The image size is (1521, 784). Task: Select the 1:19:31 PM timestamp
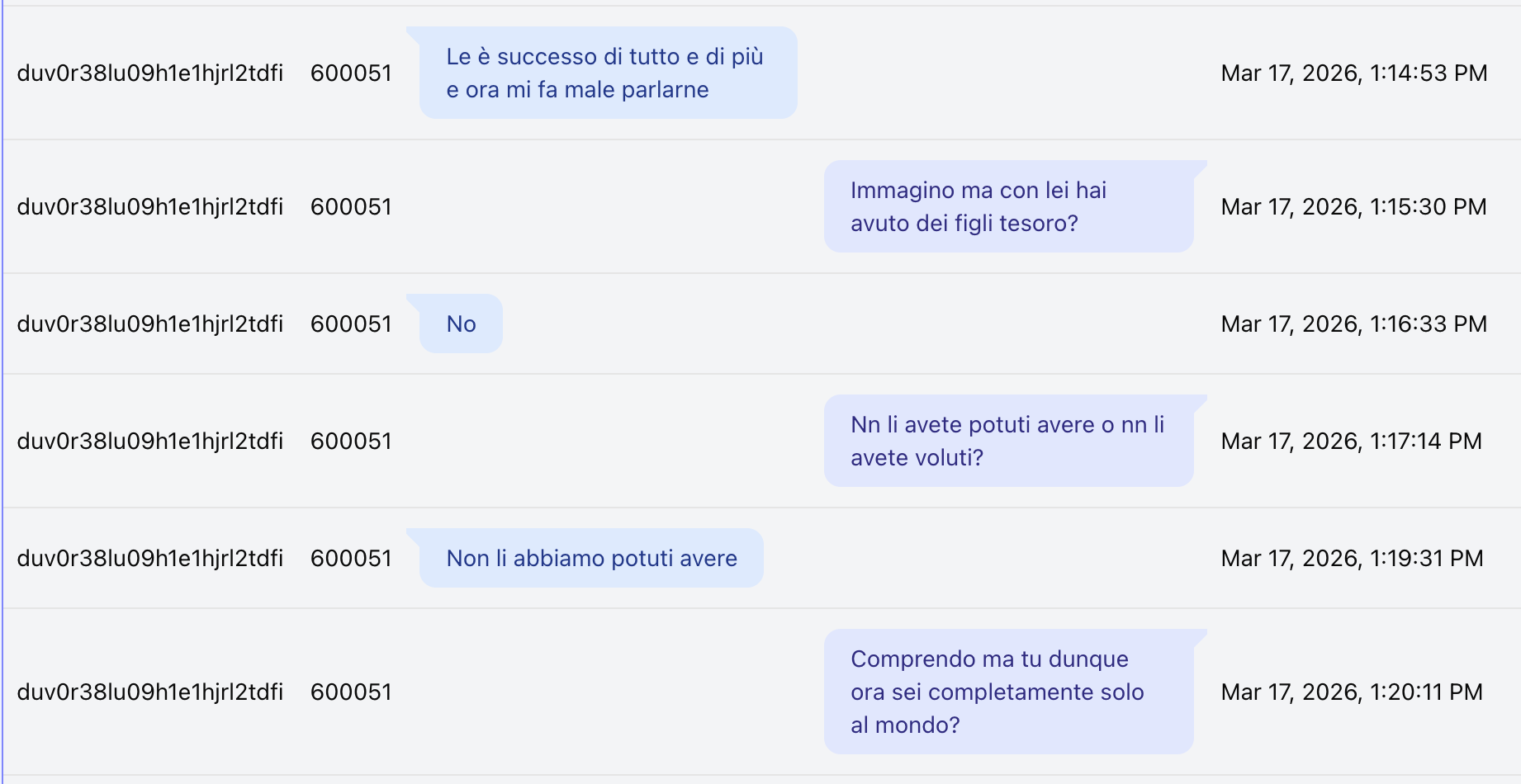[x=1352, y=558]
